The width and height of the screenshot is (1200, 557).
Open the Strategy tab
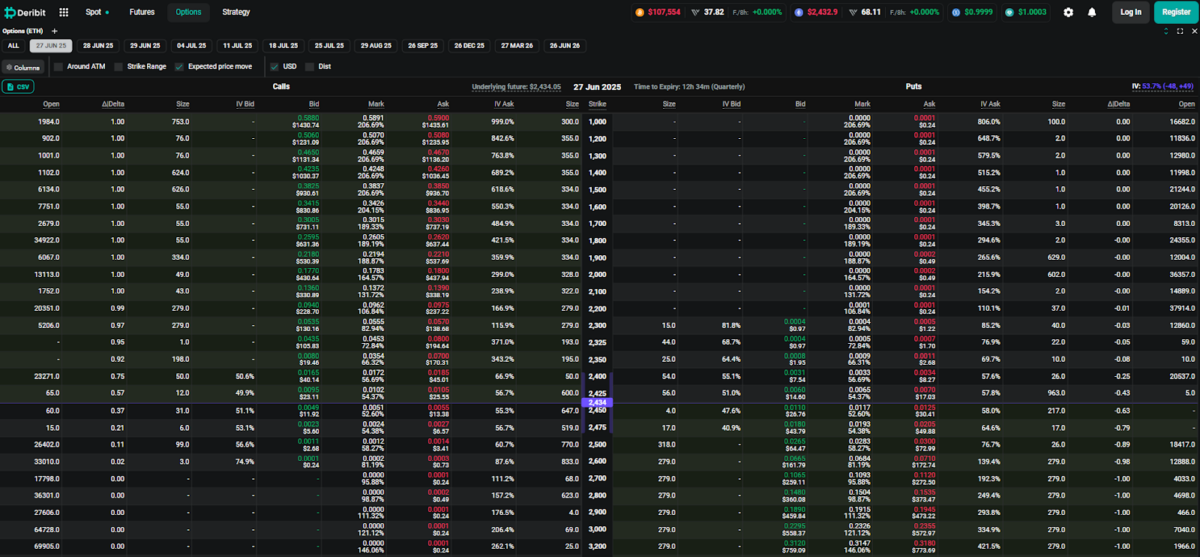point(236,12)
